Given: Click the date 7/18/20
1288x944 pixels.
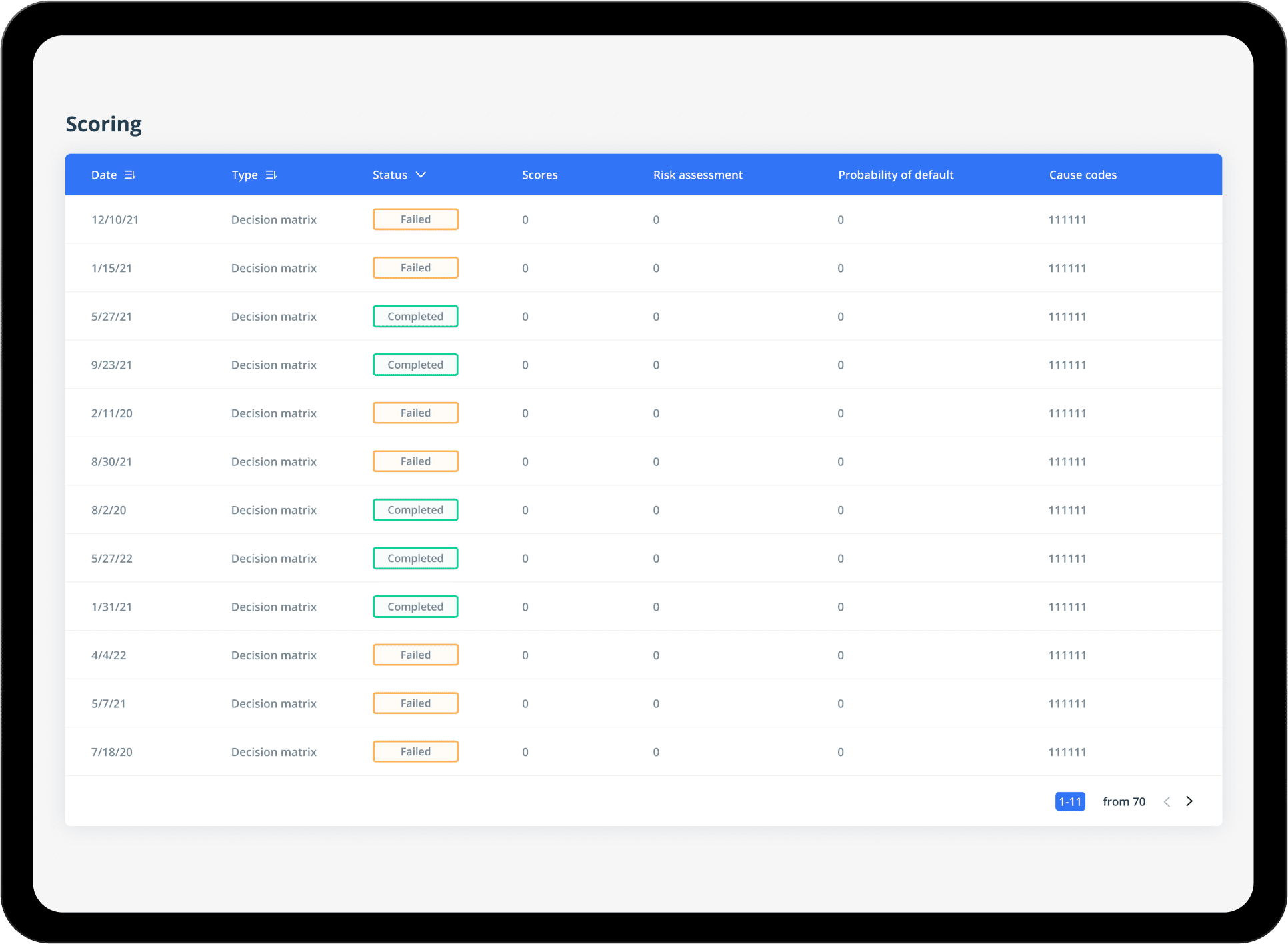Looking at the screenshot, I should tap(112, 752).
